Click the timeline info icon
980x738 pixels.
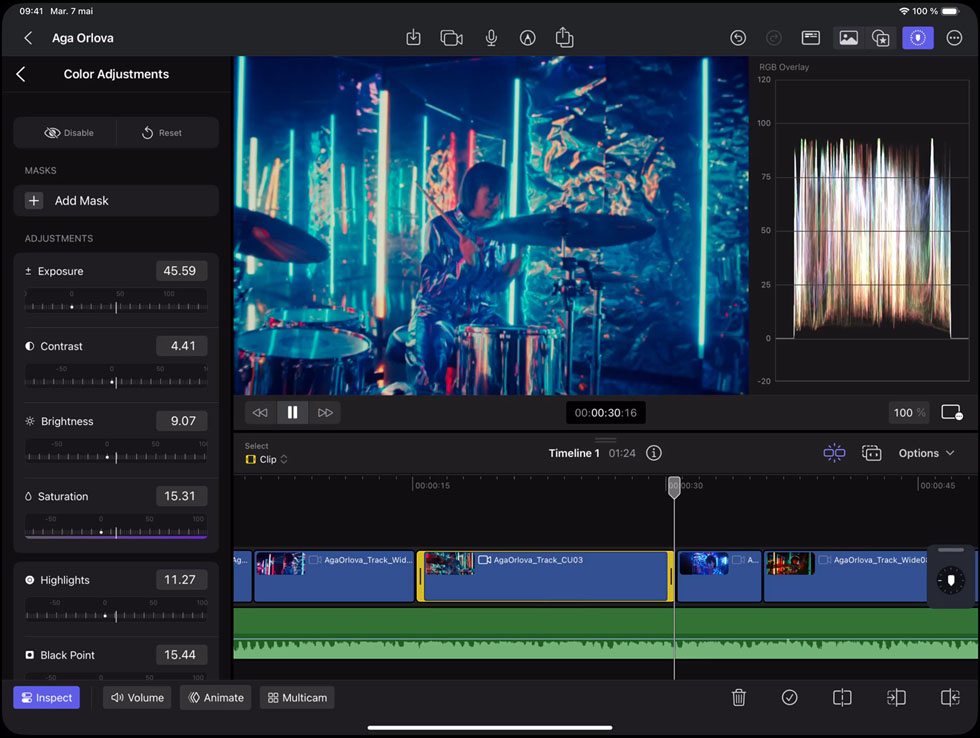coord(654,453)
